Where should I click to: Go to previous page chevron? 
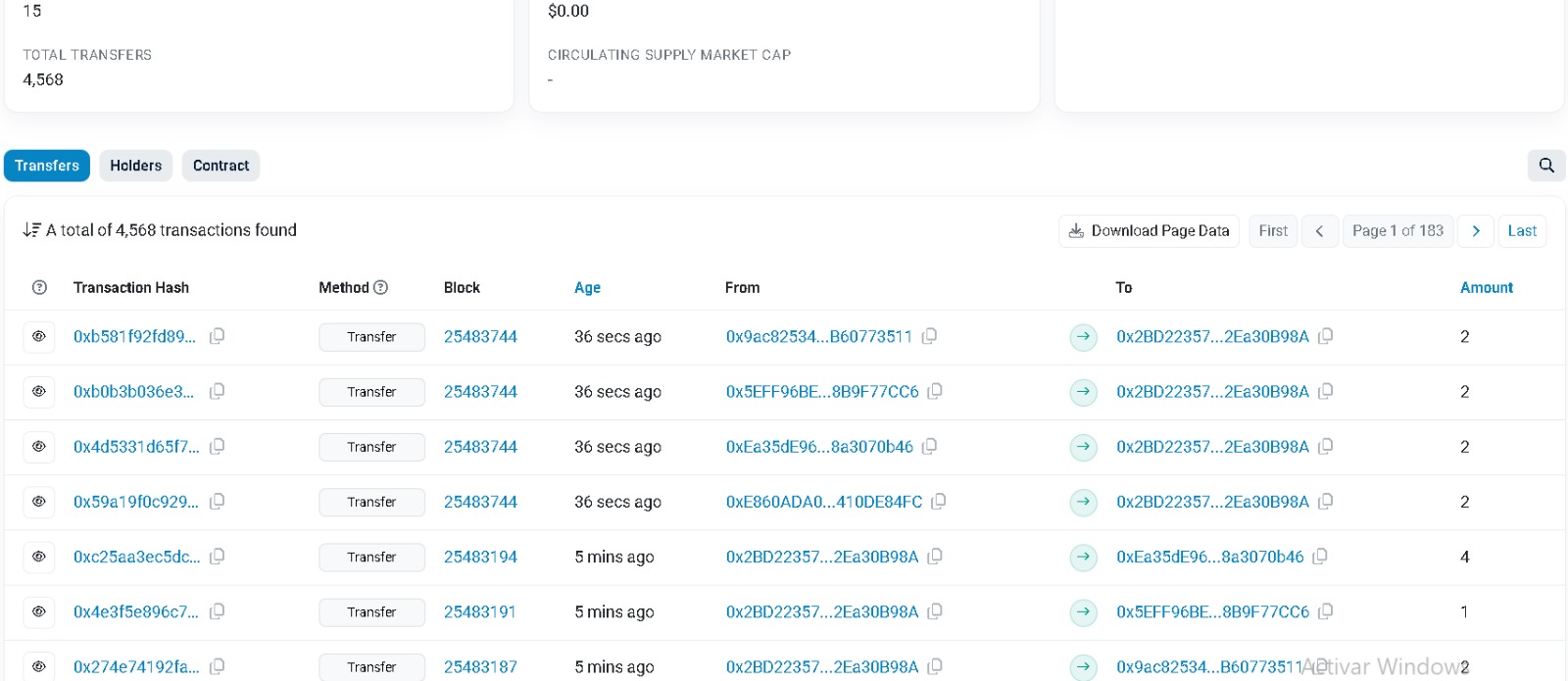click(x=1320, y=230)
